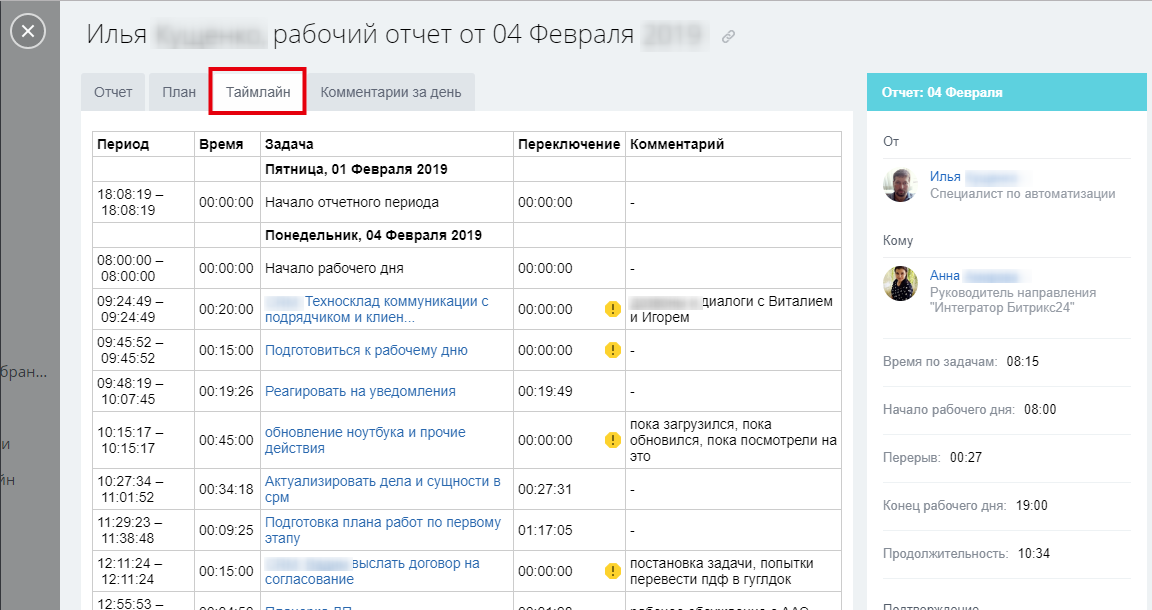Click warning icon on выслать договор row
1152x610 pixels.
coord(613,571)
